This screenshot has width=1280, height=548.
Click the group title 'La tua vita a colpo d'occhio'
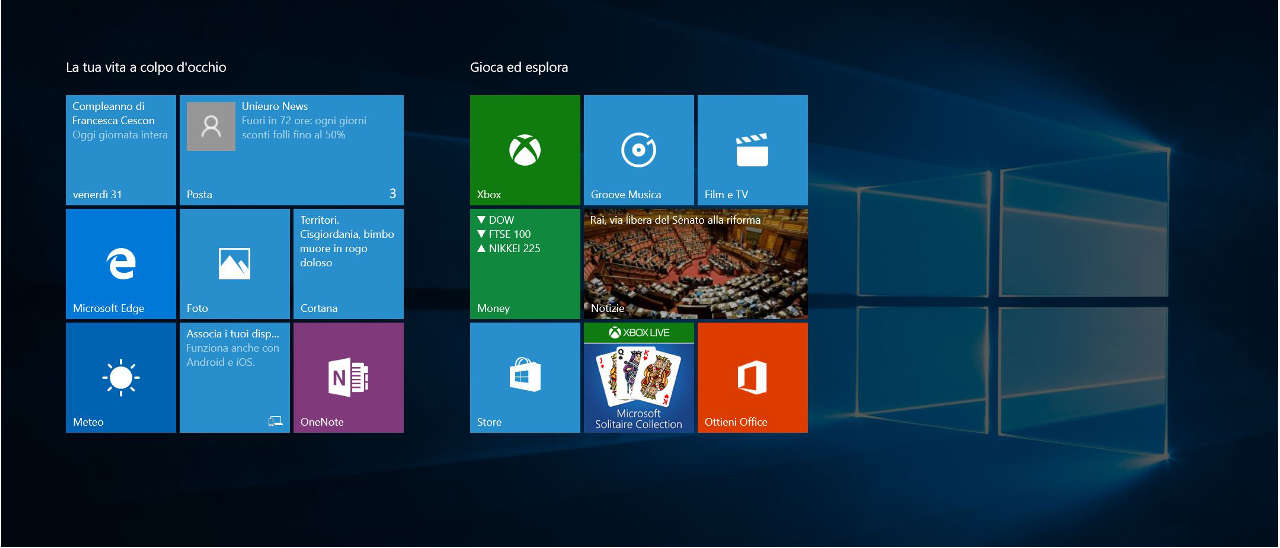(x=146, y=68)
